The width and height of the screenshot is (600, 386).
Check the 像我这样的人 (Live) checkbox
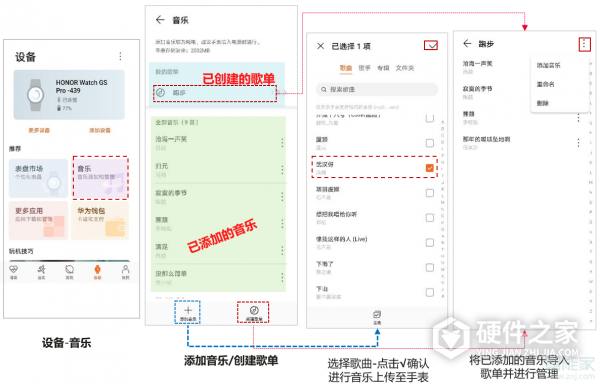pyautogui.click(x=430, y=243)
